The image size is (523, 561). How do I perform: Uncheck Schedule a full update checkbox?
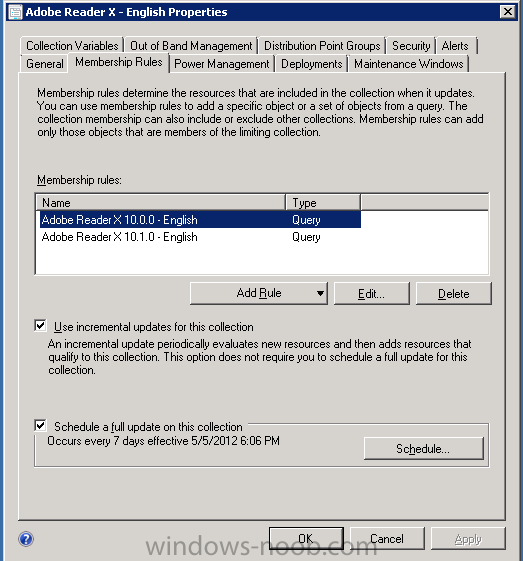[x=40, y=426]
